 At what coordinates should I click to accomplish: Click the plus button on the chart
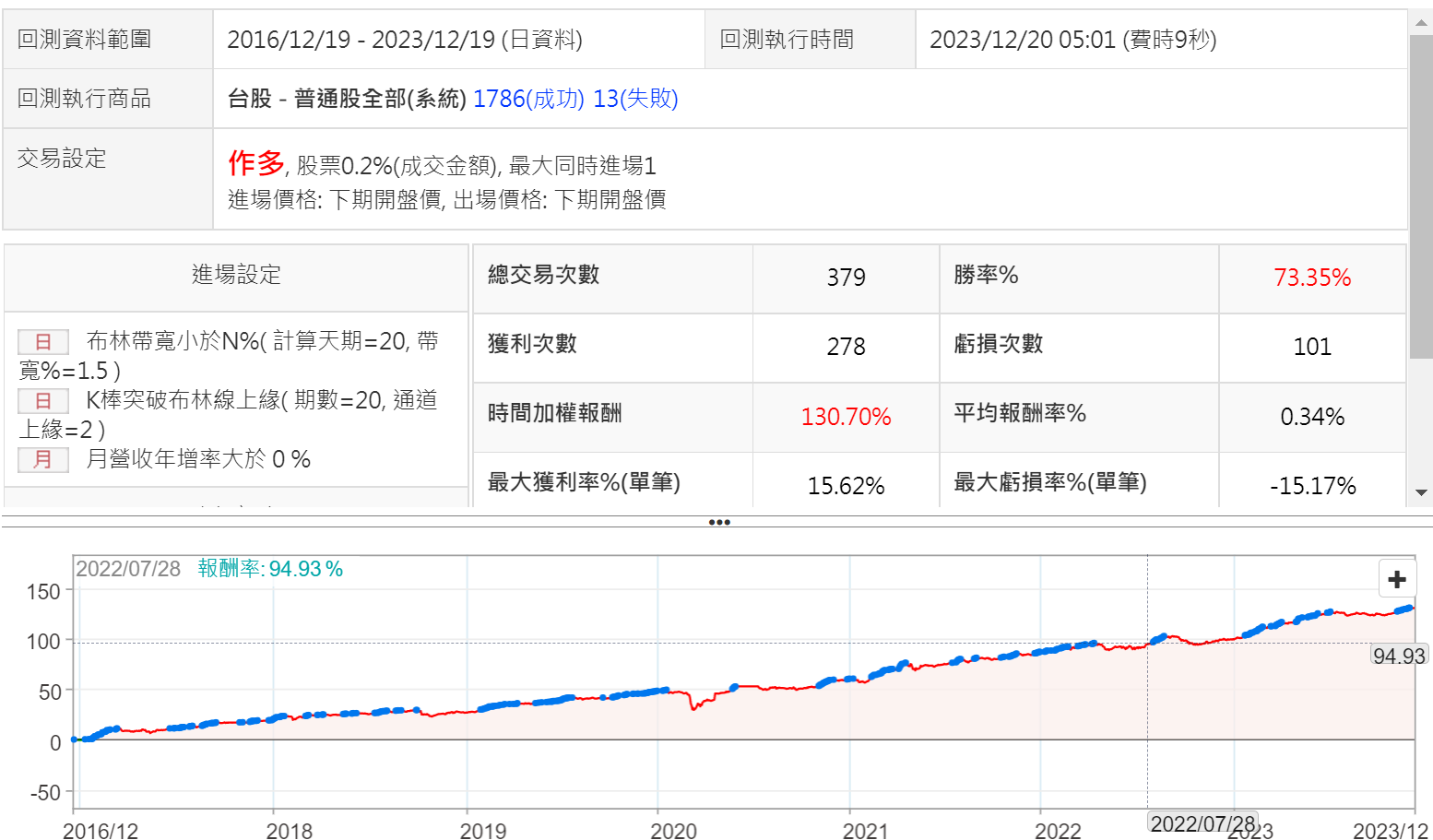click(x=1396, y=579)
